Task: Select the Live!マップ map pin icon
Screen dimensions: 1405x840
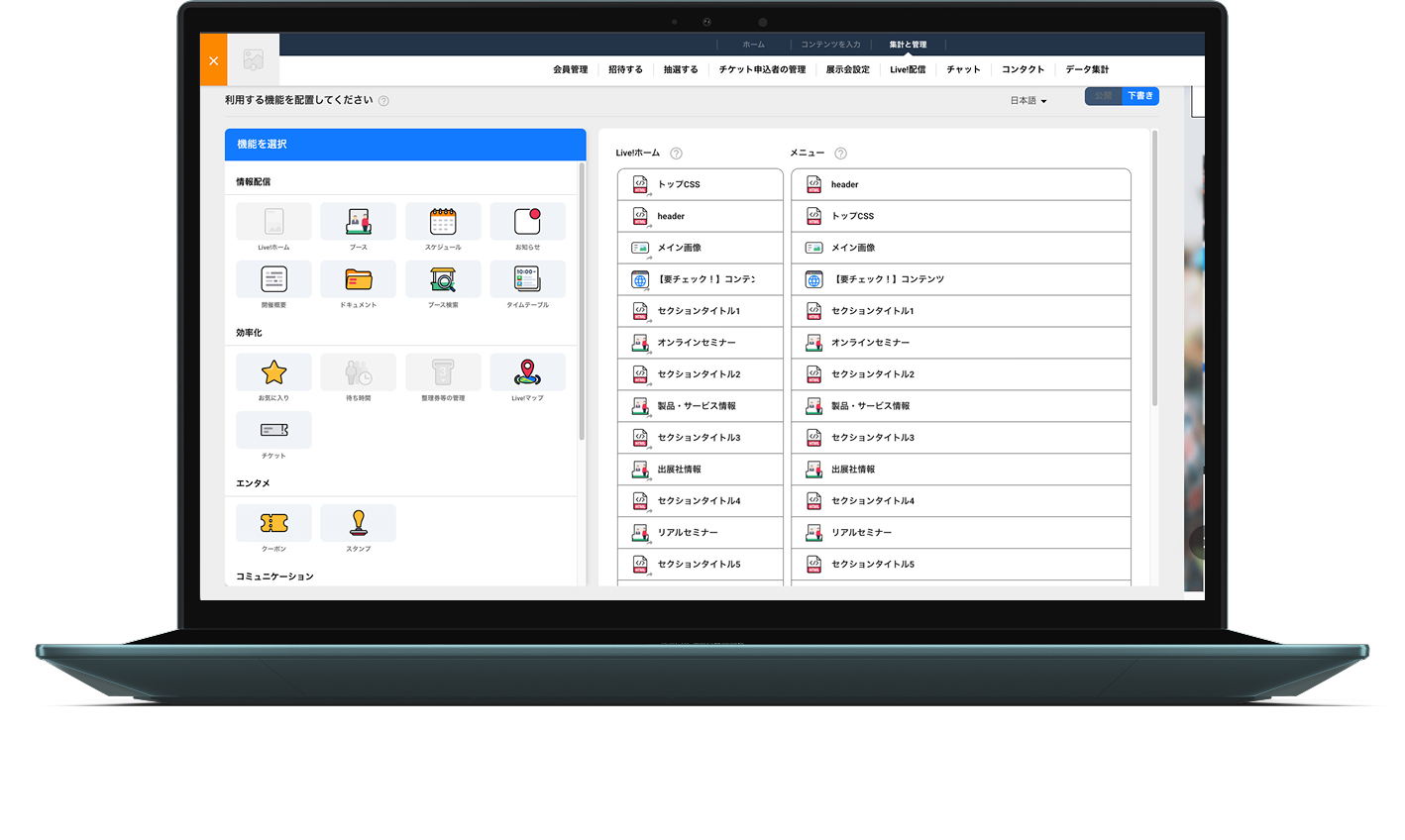Action: pyautogui.click(x=527, y=372)
